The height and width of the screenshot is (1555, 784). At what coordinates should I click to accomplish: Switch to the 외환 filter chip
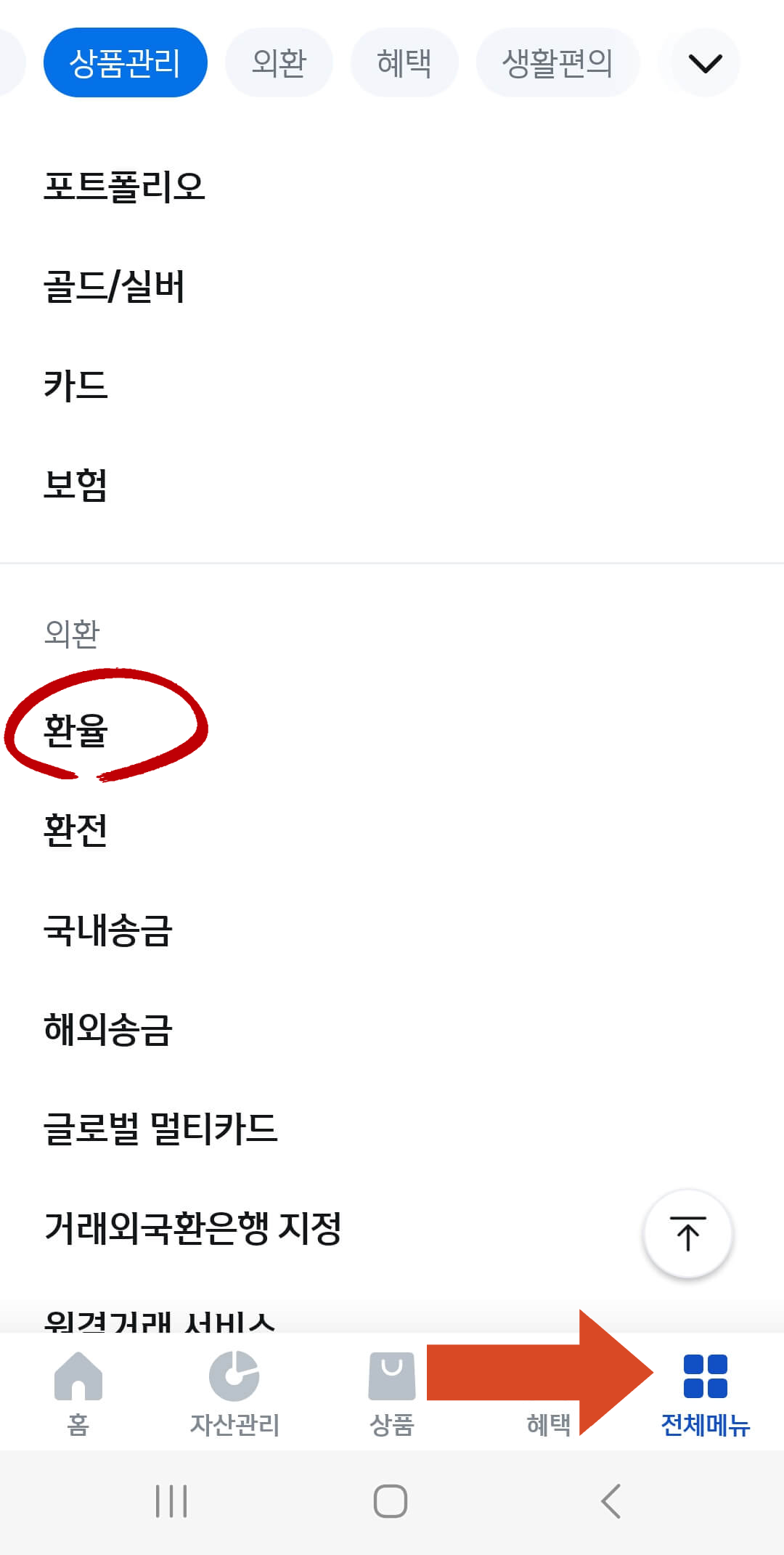coord(278,62)
